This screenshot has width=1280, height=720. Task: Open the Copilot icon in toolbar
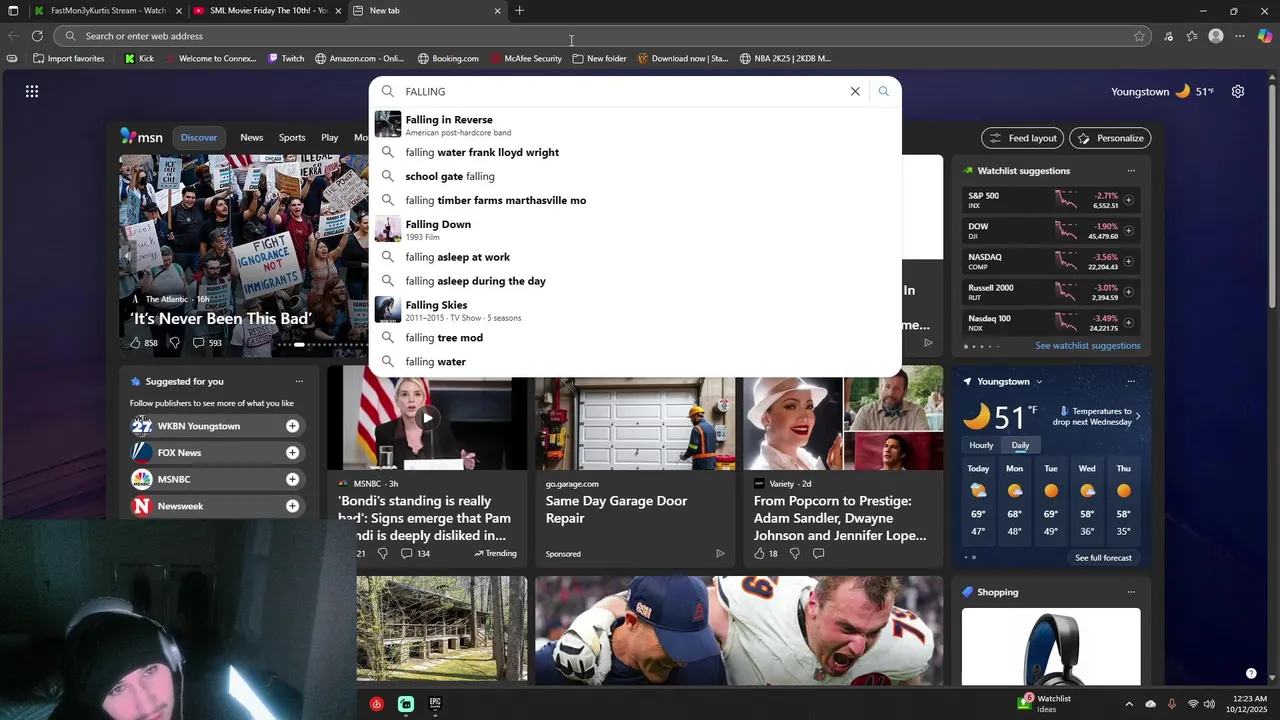pyautogui.click(x=1265, y=36)
